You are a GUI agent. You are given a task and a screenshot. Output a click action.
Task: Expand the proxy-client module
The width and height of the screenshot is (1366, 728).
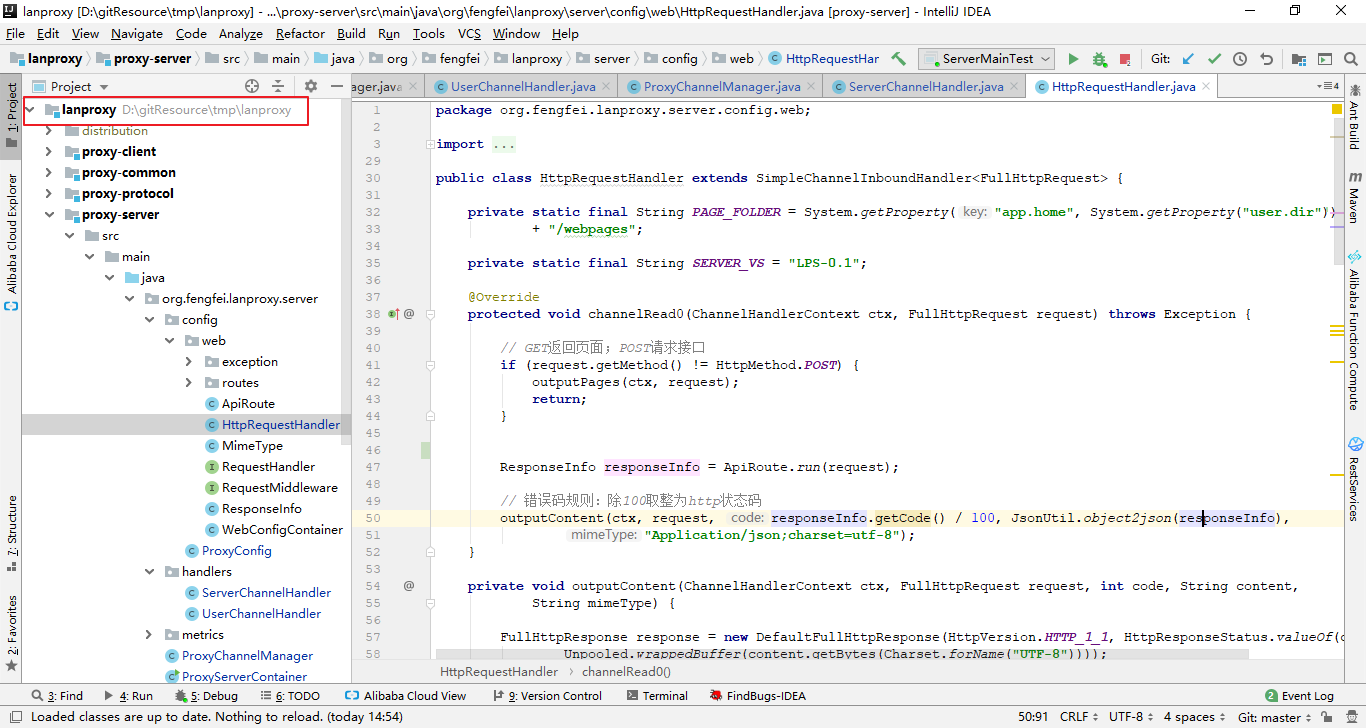click(x=49, y=152)
